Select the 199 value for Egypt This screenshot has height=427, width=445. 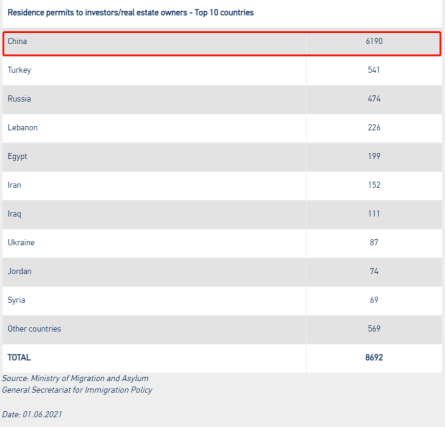[374, 156]
